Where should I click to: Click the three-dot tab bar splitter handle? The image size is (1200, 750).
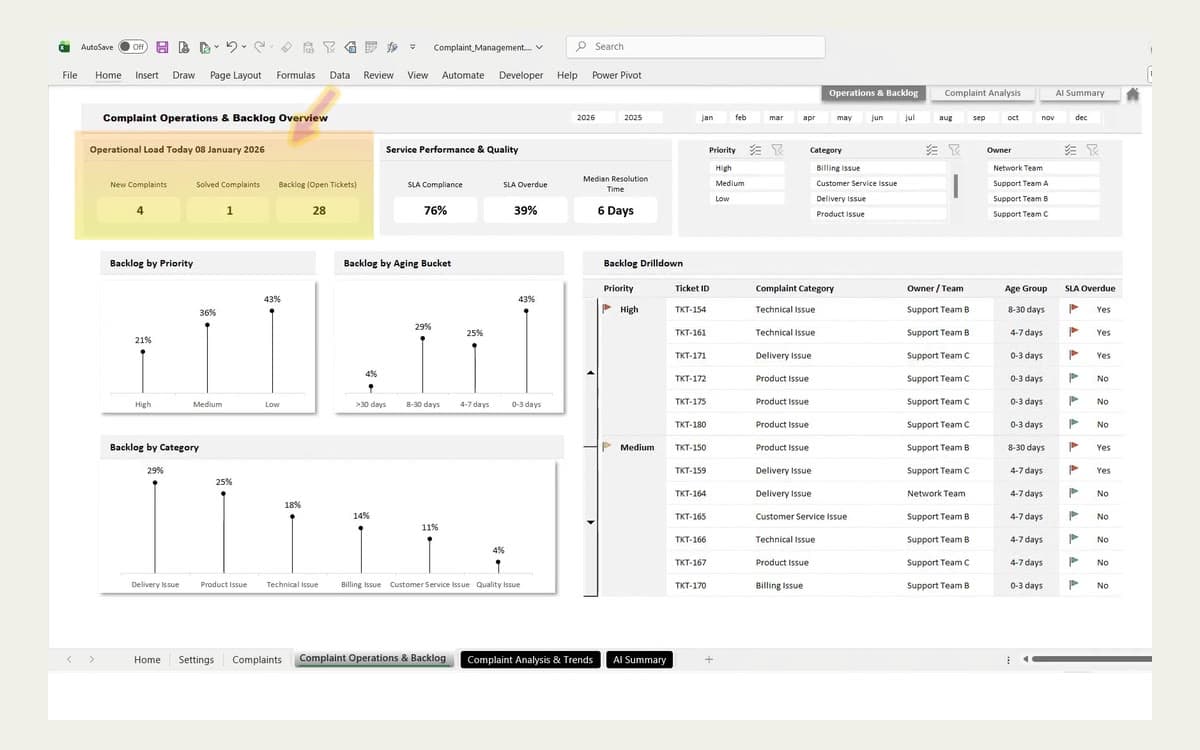[x=1008, y=659]
